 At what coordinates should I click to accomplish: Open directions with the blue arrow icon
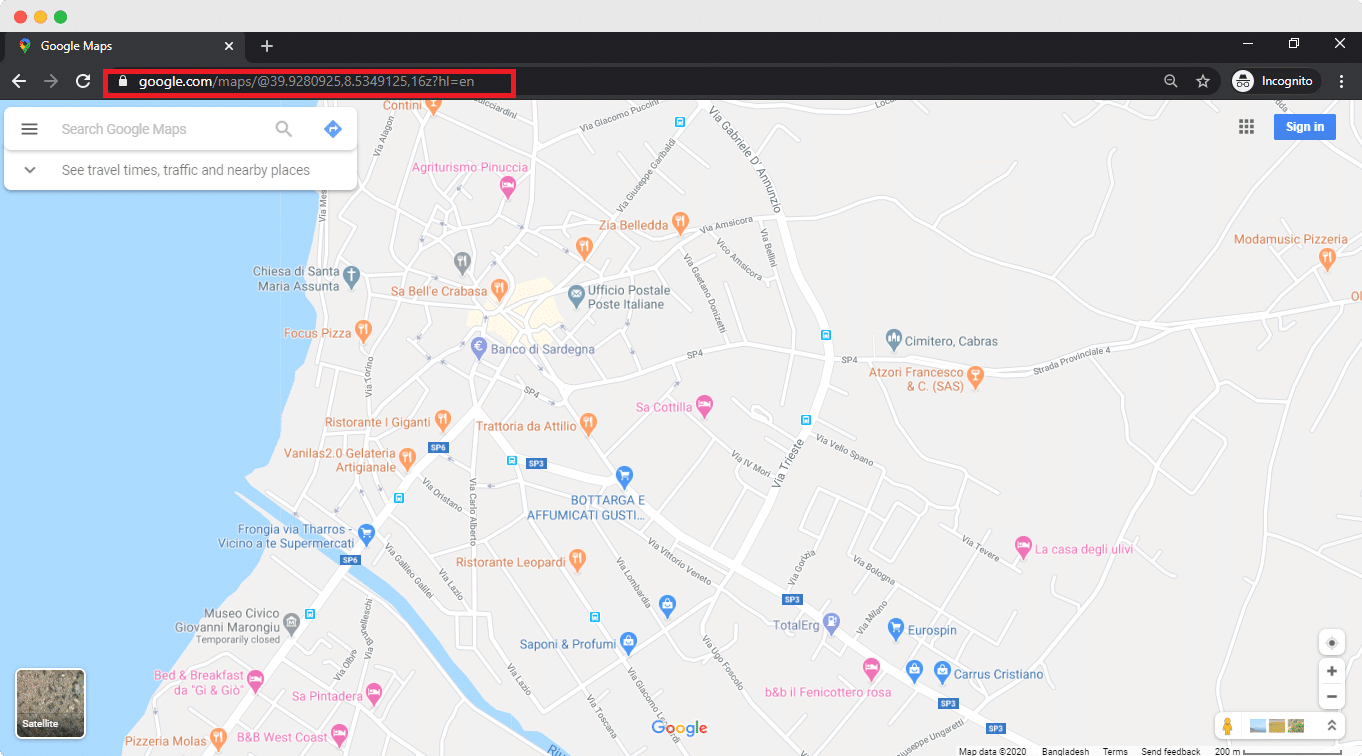click(x=333, y=129)
